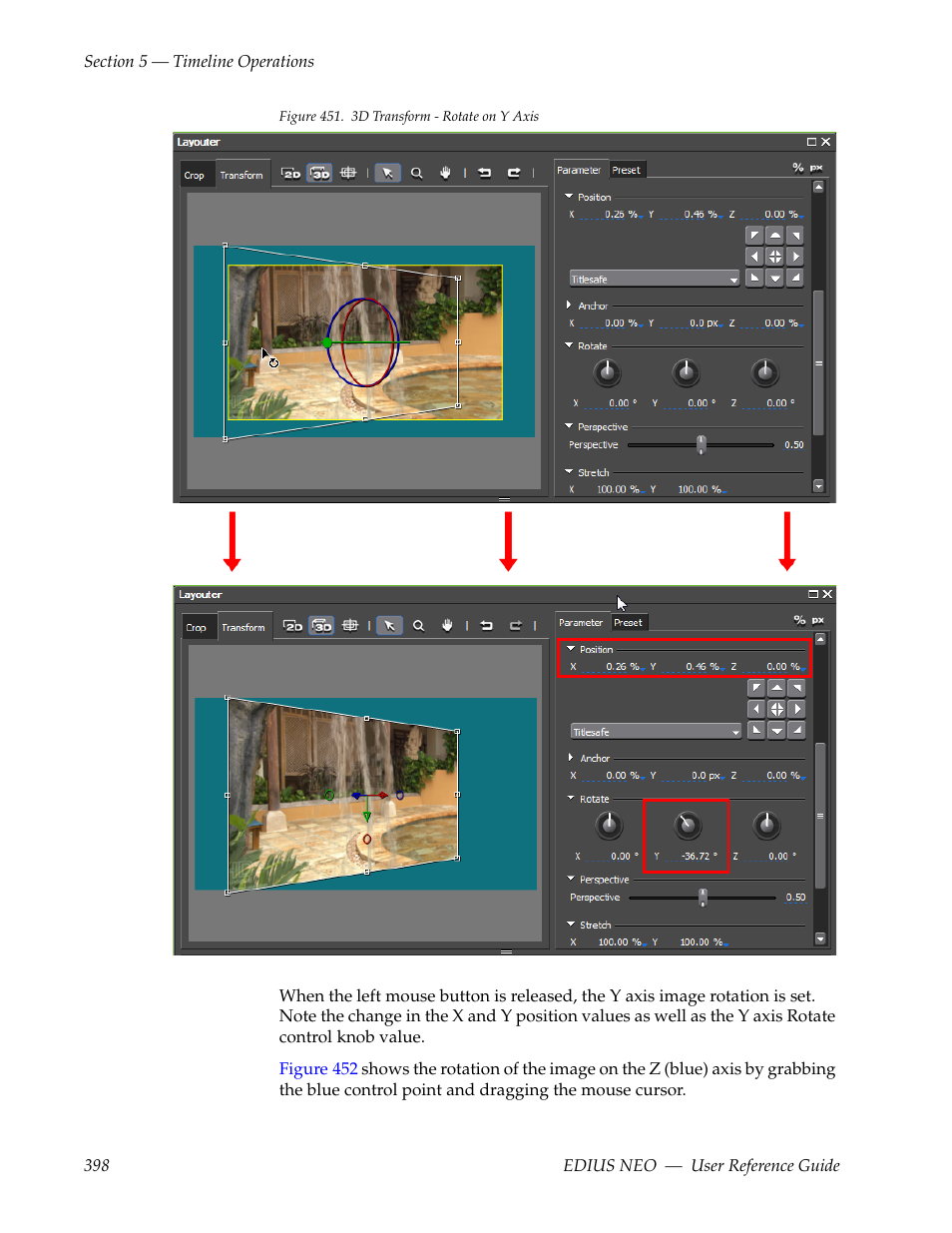Click the Y Rotate knob showing -36.72

[687, 826]
